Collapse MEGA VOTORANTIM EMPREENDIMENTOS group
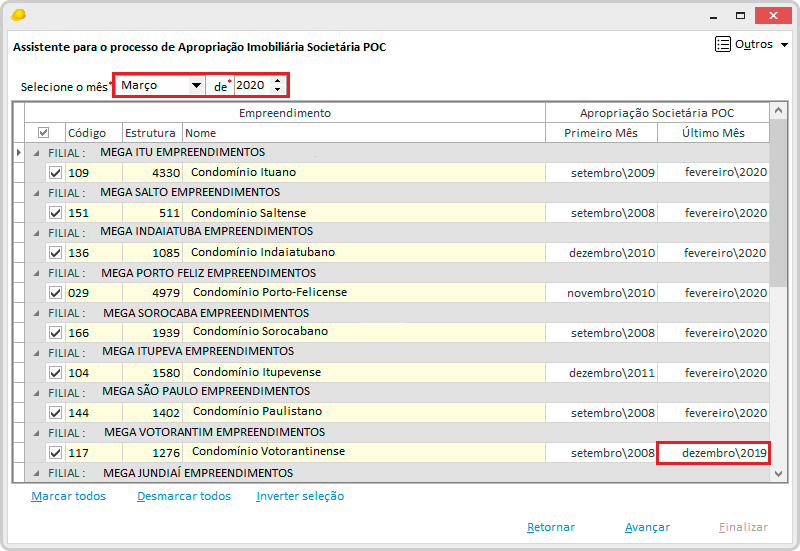800x551 pixels. point(36,433)
